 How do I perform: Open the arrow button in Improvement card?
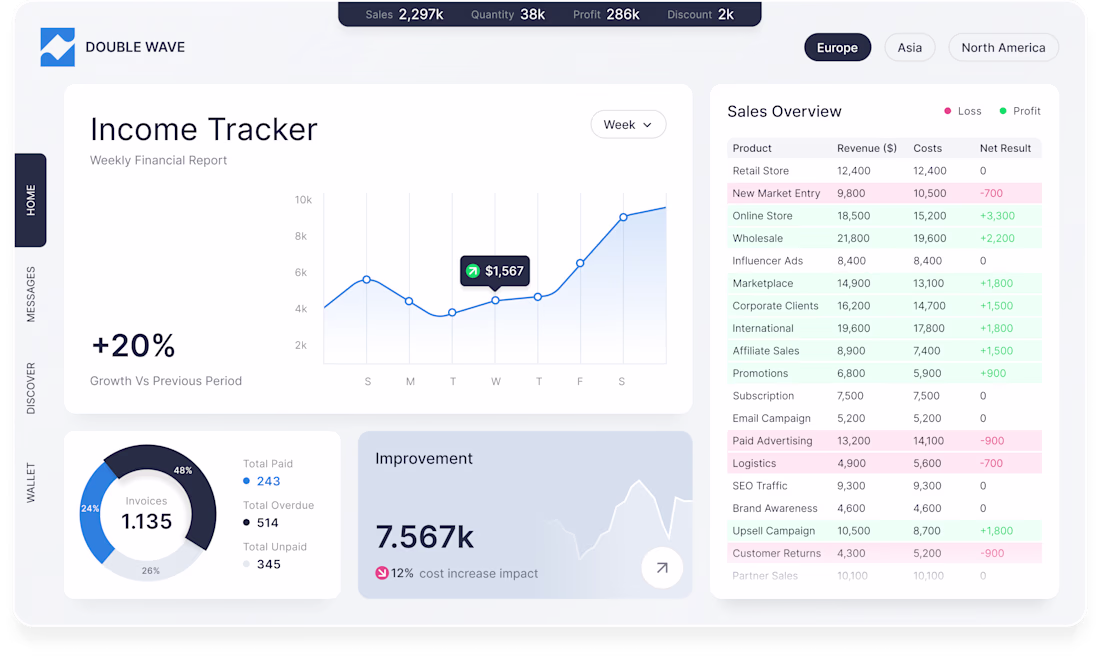point(662,568)
